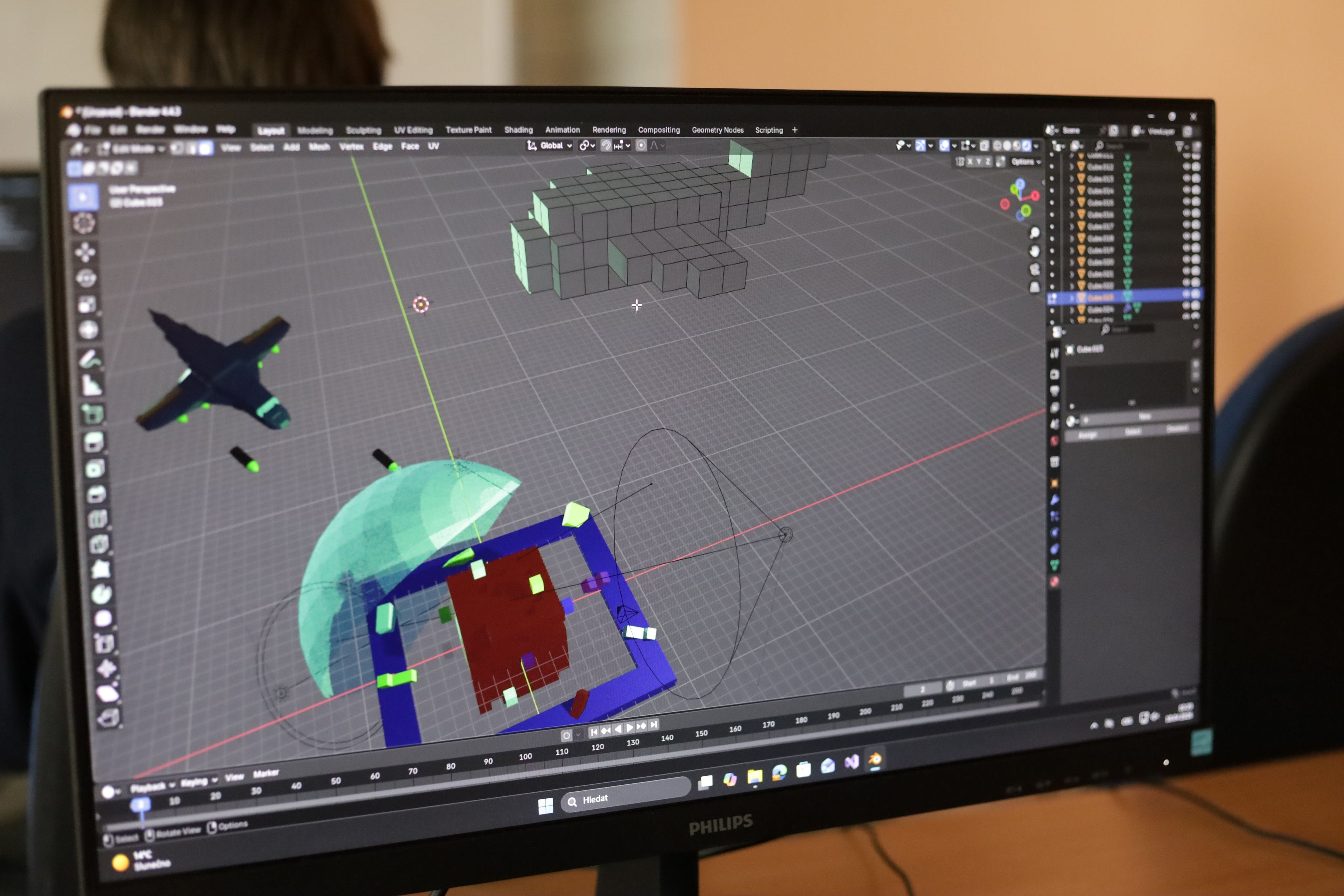Activate the Select Box tool
The height and width of the screenshot is (896, 1344).
(x=83, y=197)
